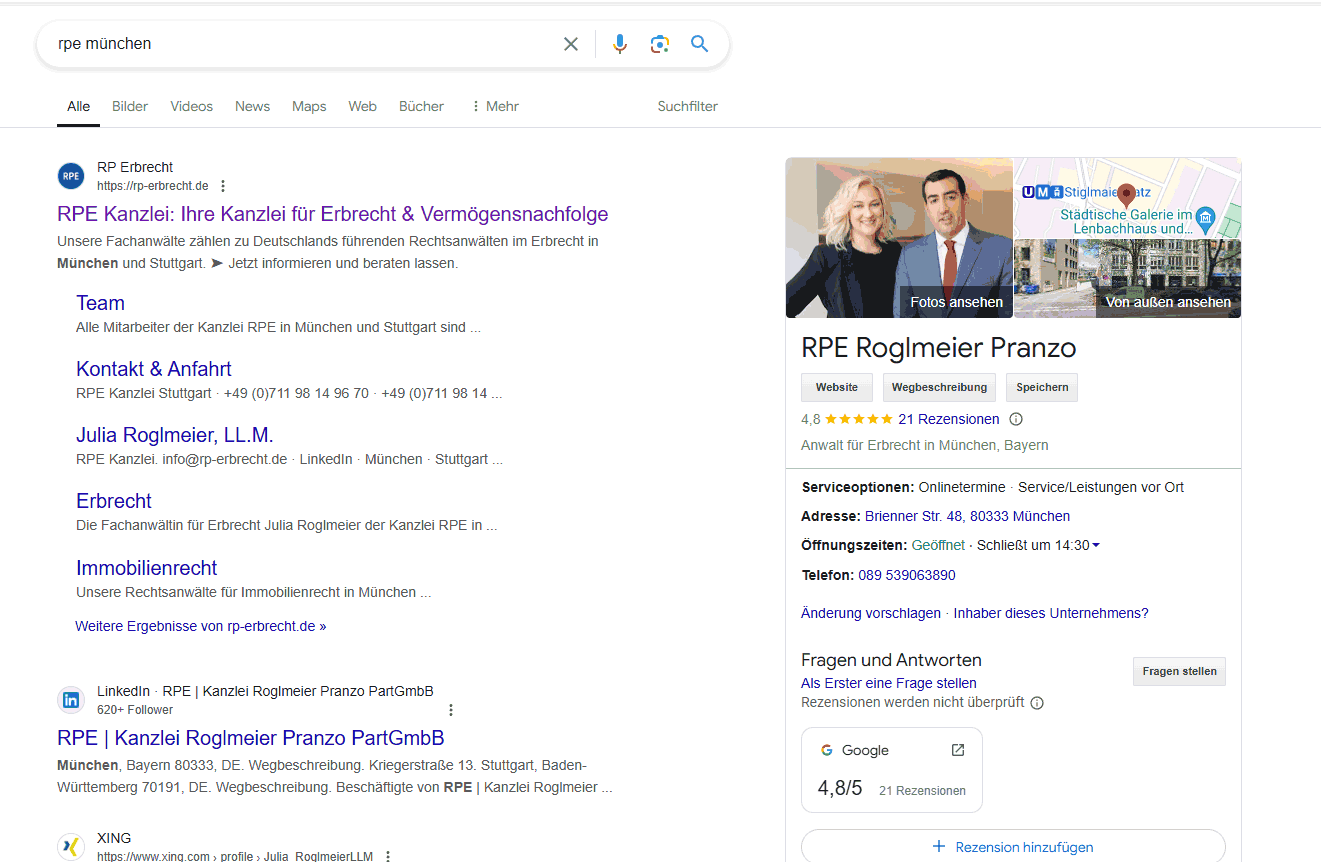This screenshot has width=1321, height=862.
Task: Click the 4,8/5 rating in Google card
Action: (x=840, y=788)
